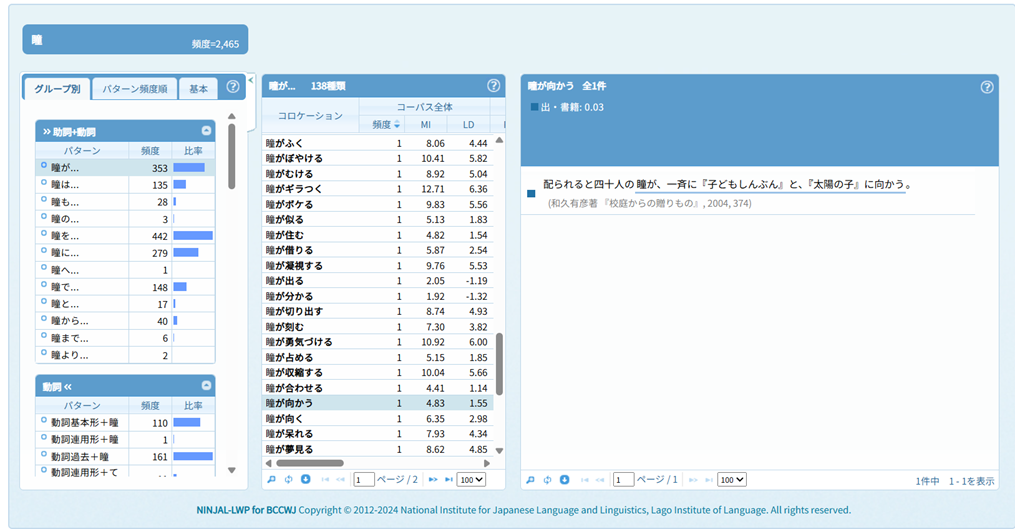Refresh the collocation list with reload icon
This screenshot has width=1015, height=529.
pyautogui.click(x=288, y=480)
